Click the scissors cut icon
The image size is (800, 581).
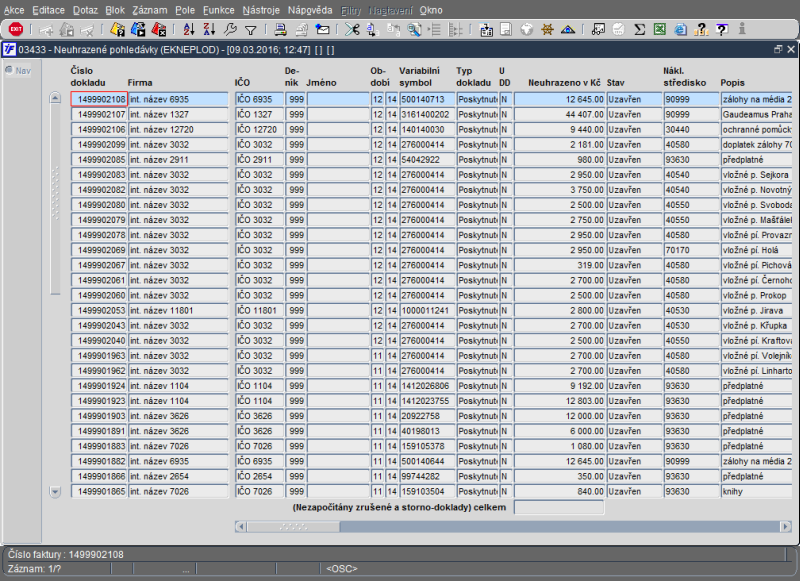(x=352, y=29)
